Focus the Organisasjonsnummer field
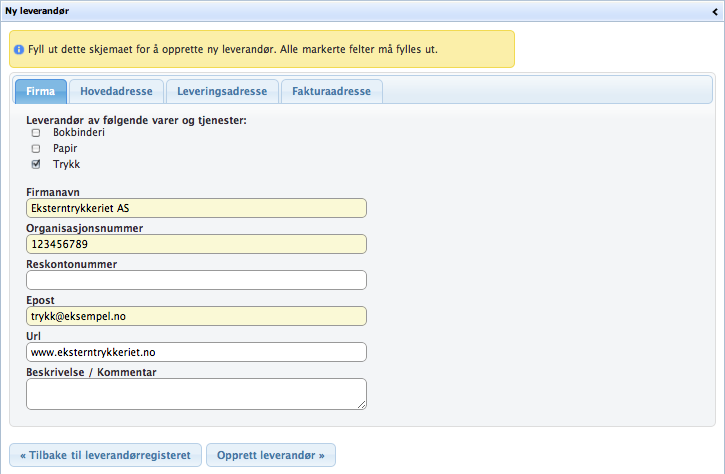 pos(196,244)
